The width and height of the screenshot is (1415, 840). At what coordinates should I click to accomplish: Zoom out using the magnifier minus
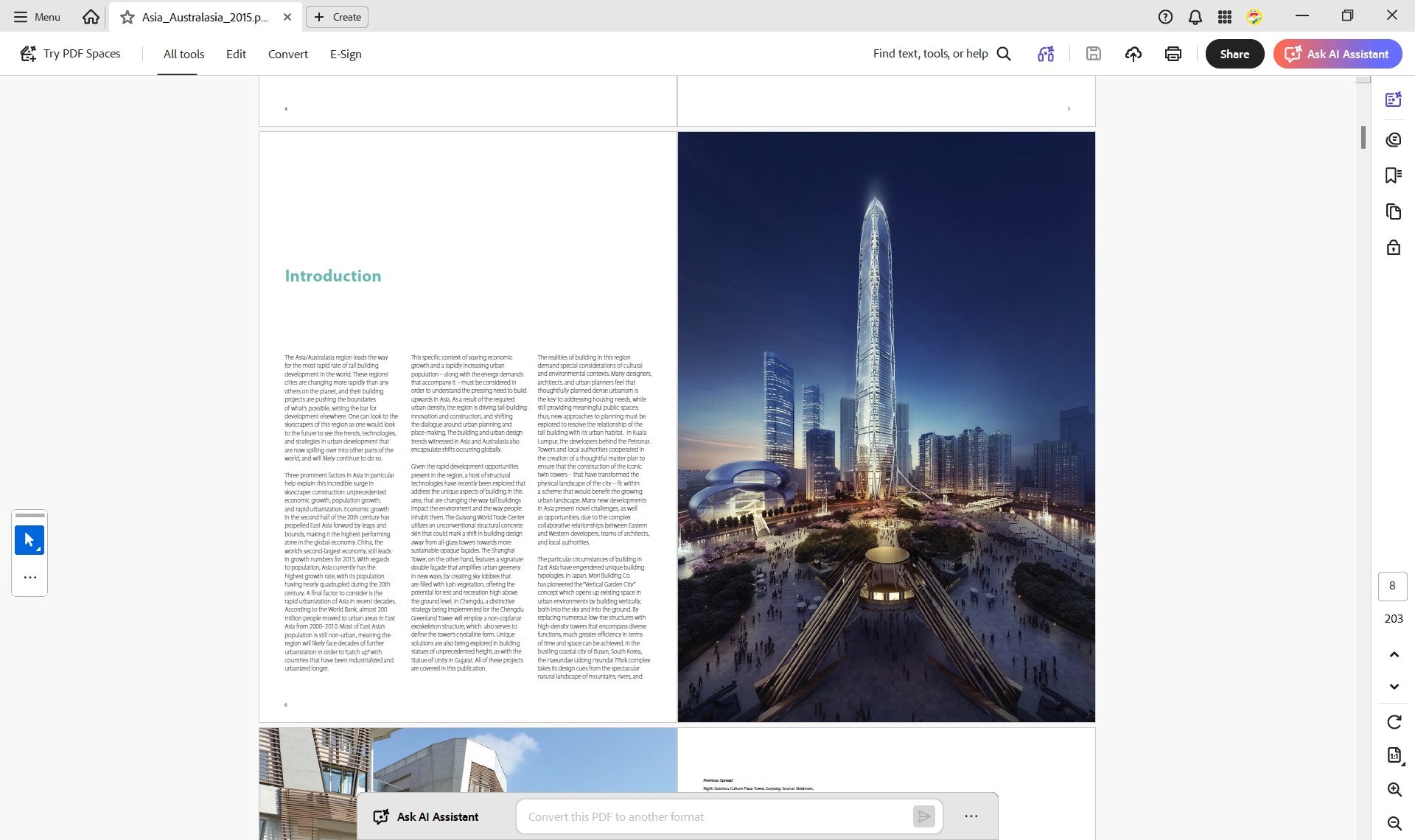click(1394, 823)
